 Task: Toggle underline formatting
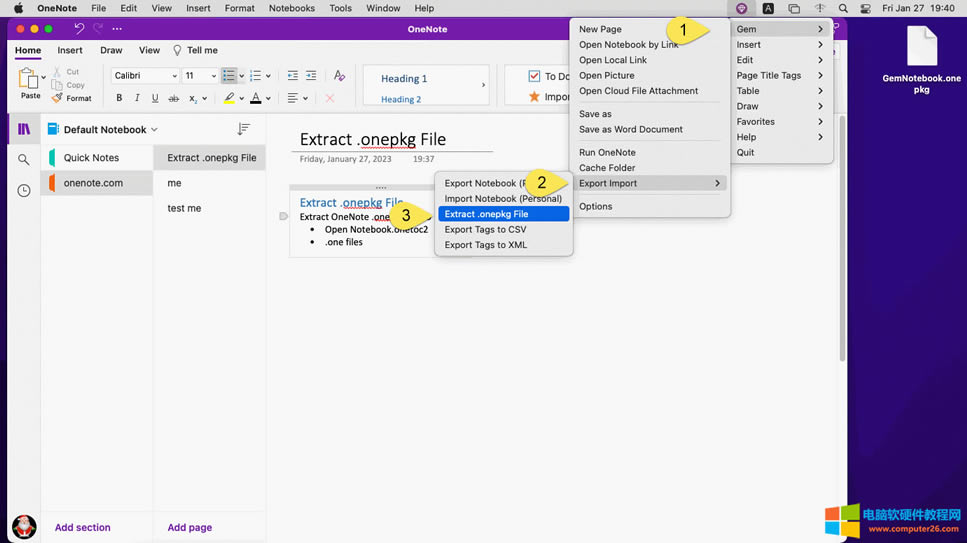pyautogui.click(x=155, y=98)
